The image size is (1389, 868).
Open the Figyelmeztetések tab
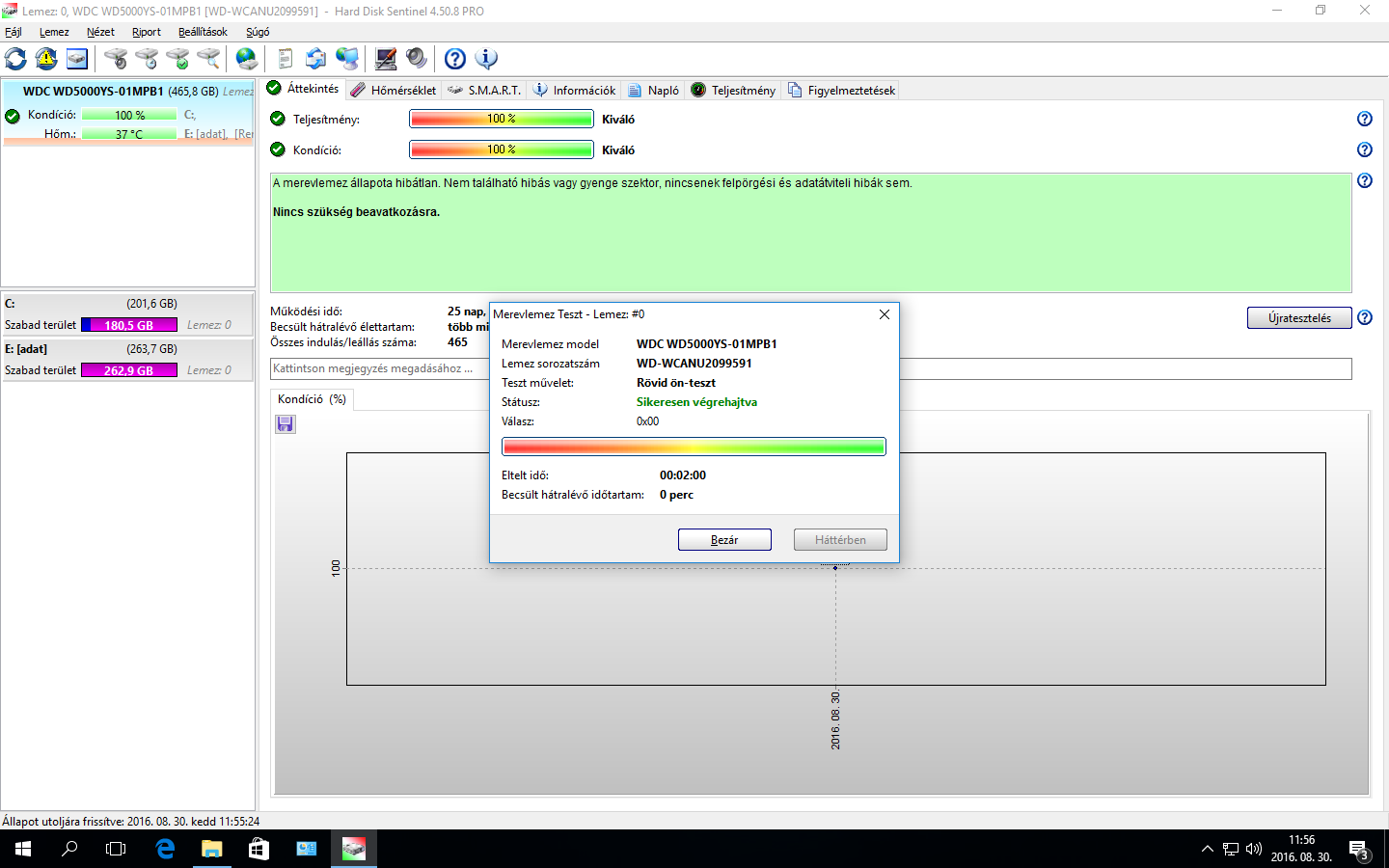tap(841, 90)
